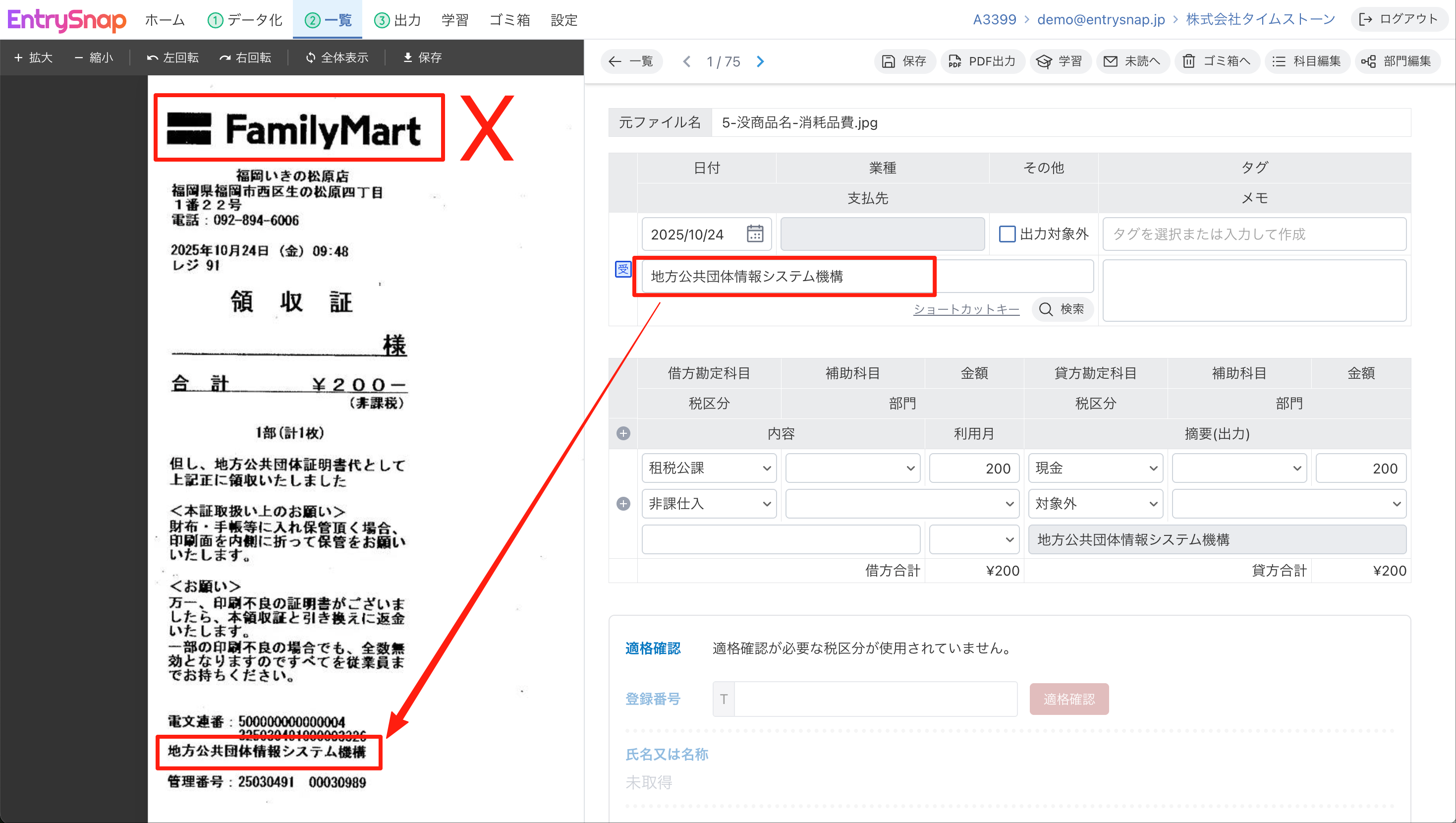Click the receipt image in the viewer
The image size is (1456, 823).
click(x=365, y=449)
